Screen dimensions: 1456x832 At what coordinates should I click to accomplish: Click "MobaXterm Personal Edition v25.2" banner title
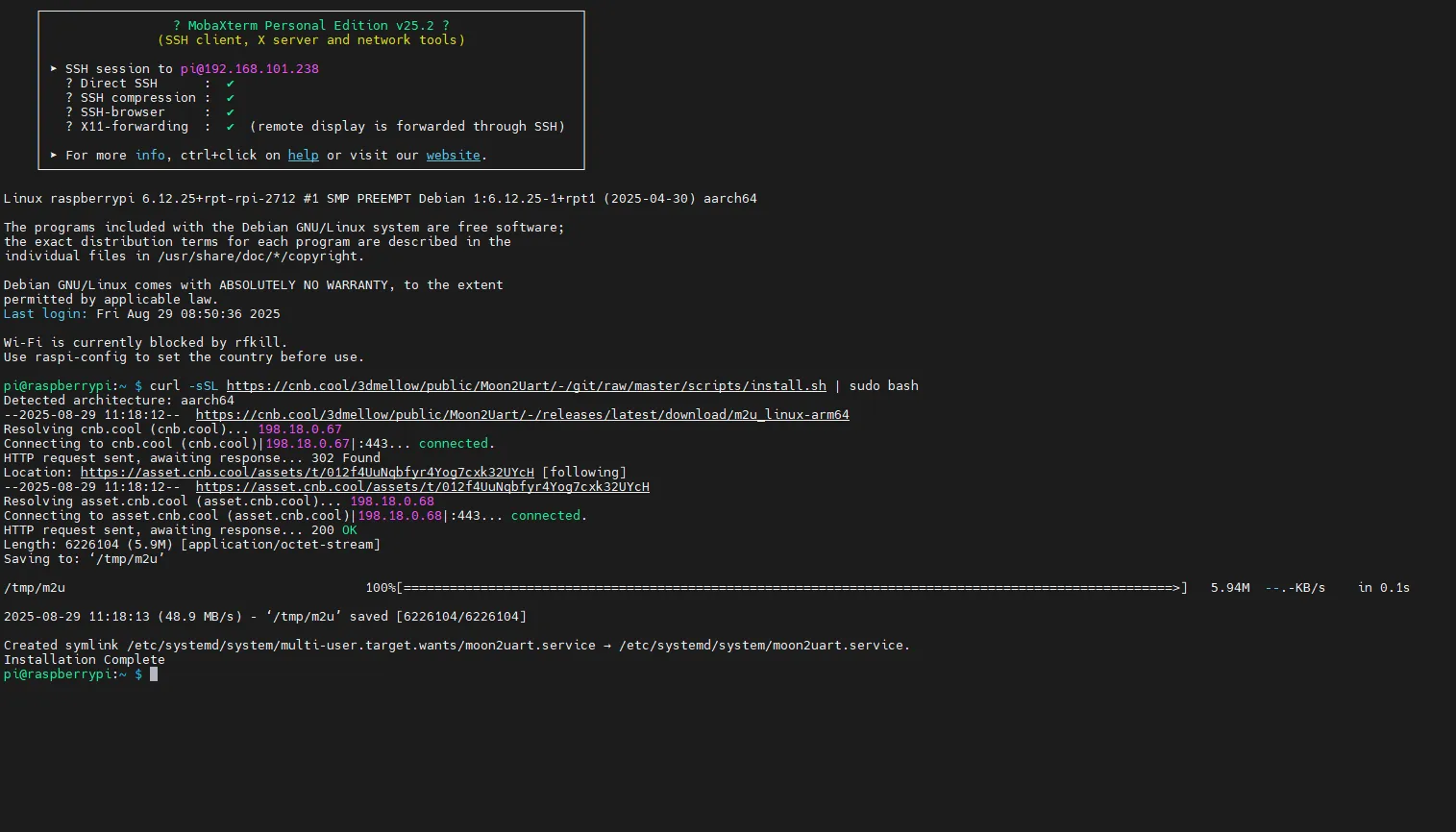[310, 26]
